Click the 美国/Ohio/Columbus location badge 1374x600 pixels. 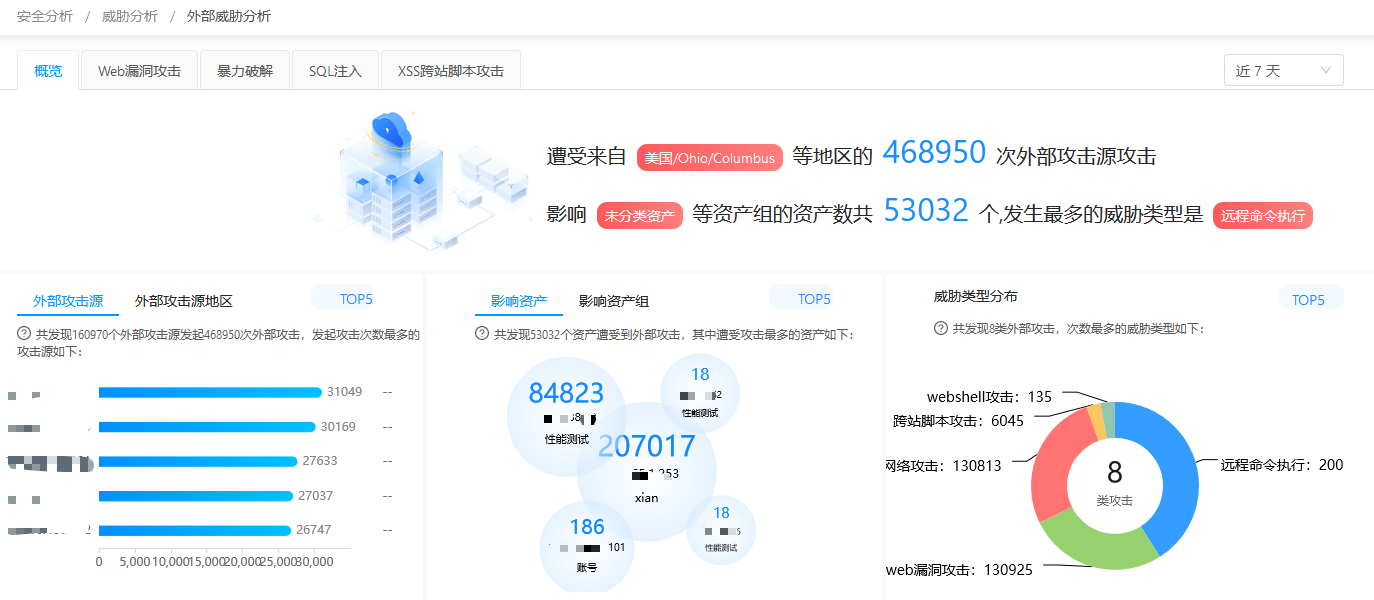[x=710, y=157]
